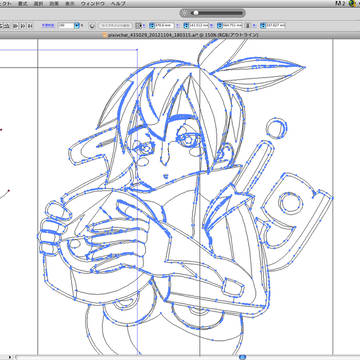The width and height of the screenshot is (360, 360).
Task: Click the blue opacity label link
Action: 48,25
